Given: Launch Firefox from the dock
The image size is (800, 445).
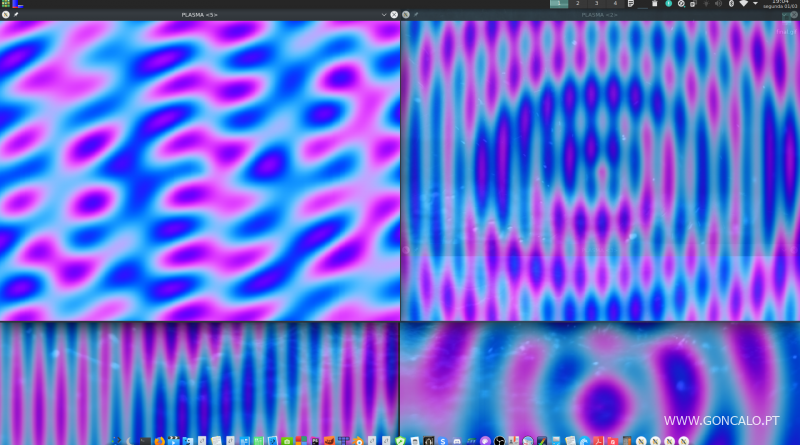Looking at the screenshot, I should click(x=160, y=440).
